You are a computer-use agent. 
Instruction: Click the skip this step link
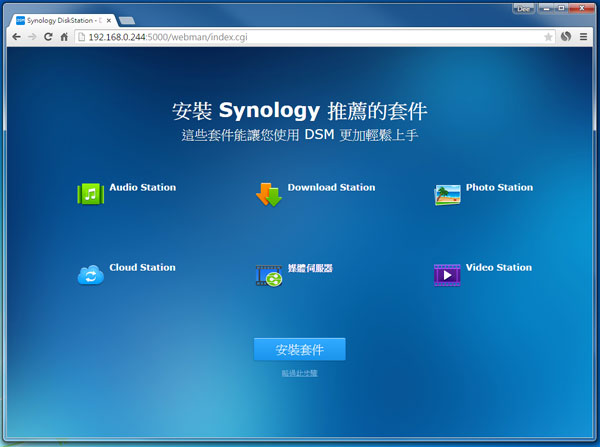coord(299,373)
